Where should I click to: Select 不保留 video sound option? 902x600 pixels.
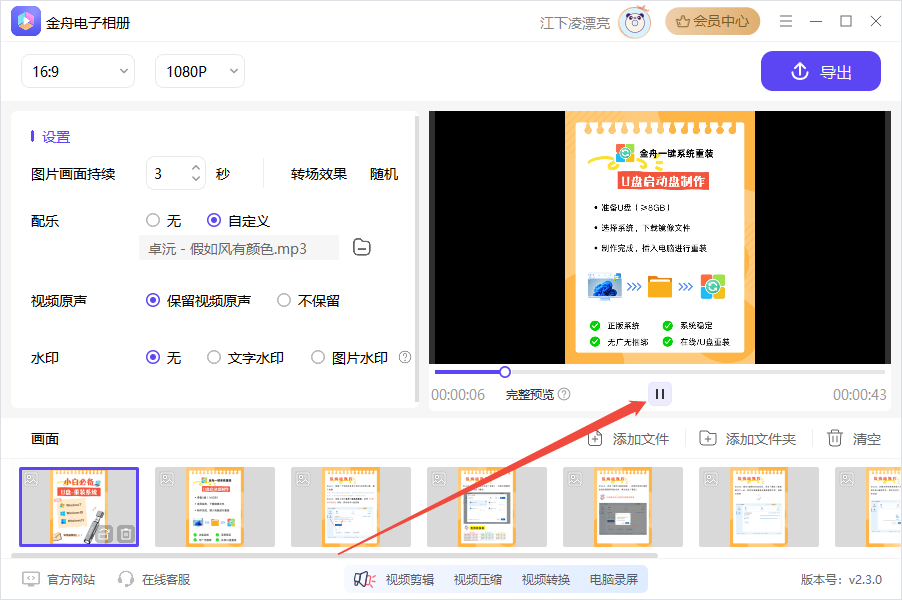309,301
